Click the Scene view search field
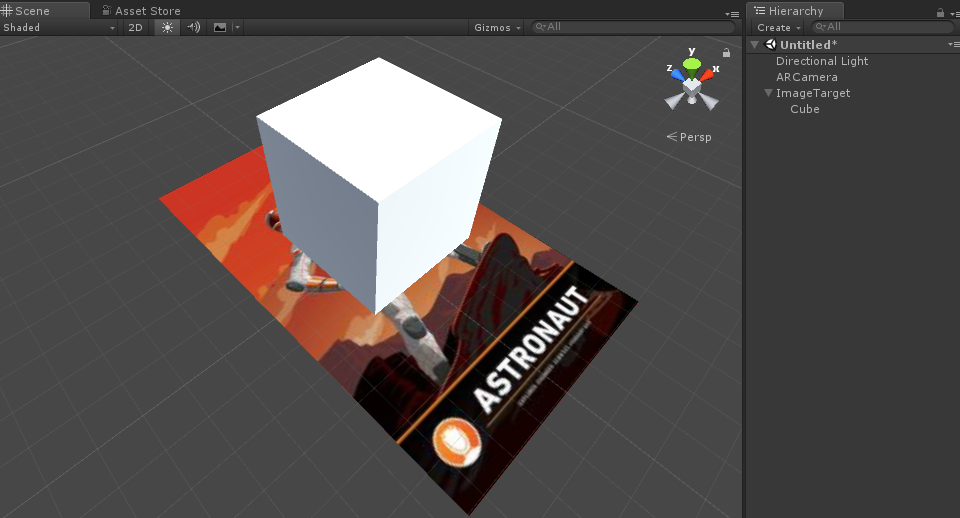 point(632,27)
